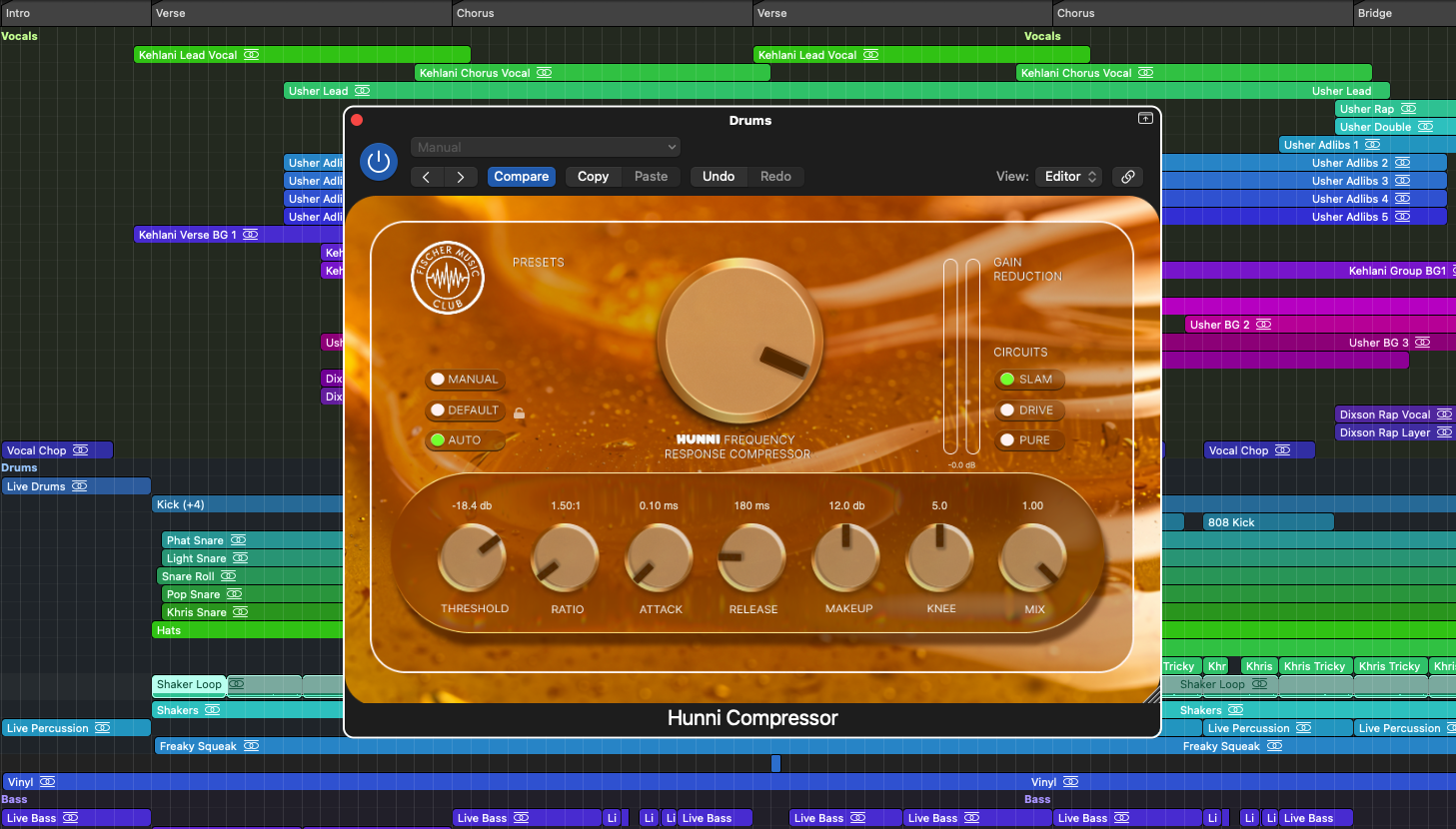The height and width of the screenshot is (829, 1456).
Task: Click loop icon on Usher Double region
Action: pyautogui.click(x=1425, y=127)
